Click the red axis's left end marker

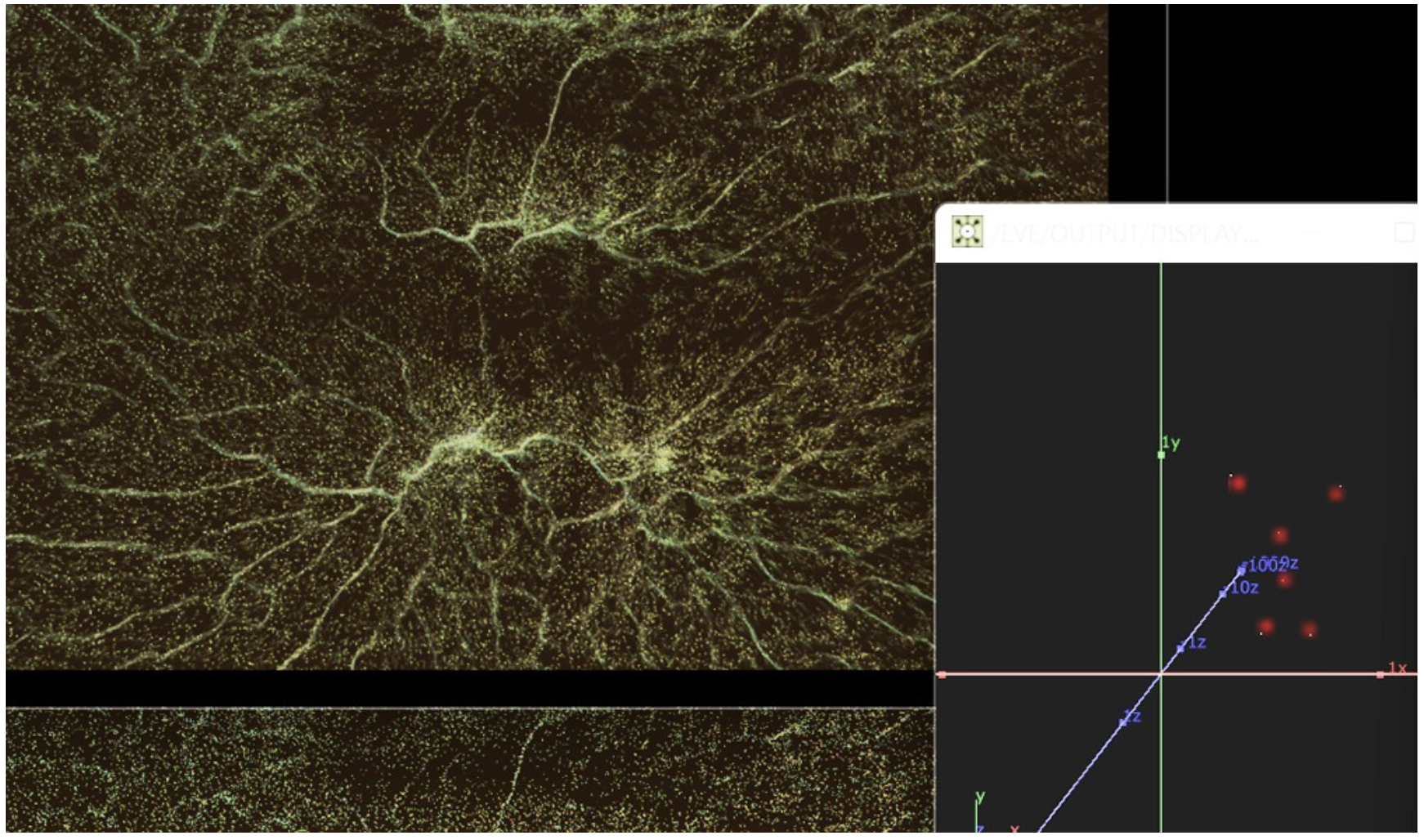click(943, 674)
